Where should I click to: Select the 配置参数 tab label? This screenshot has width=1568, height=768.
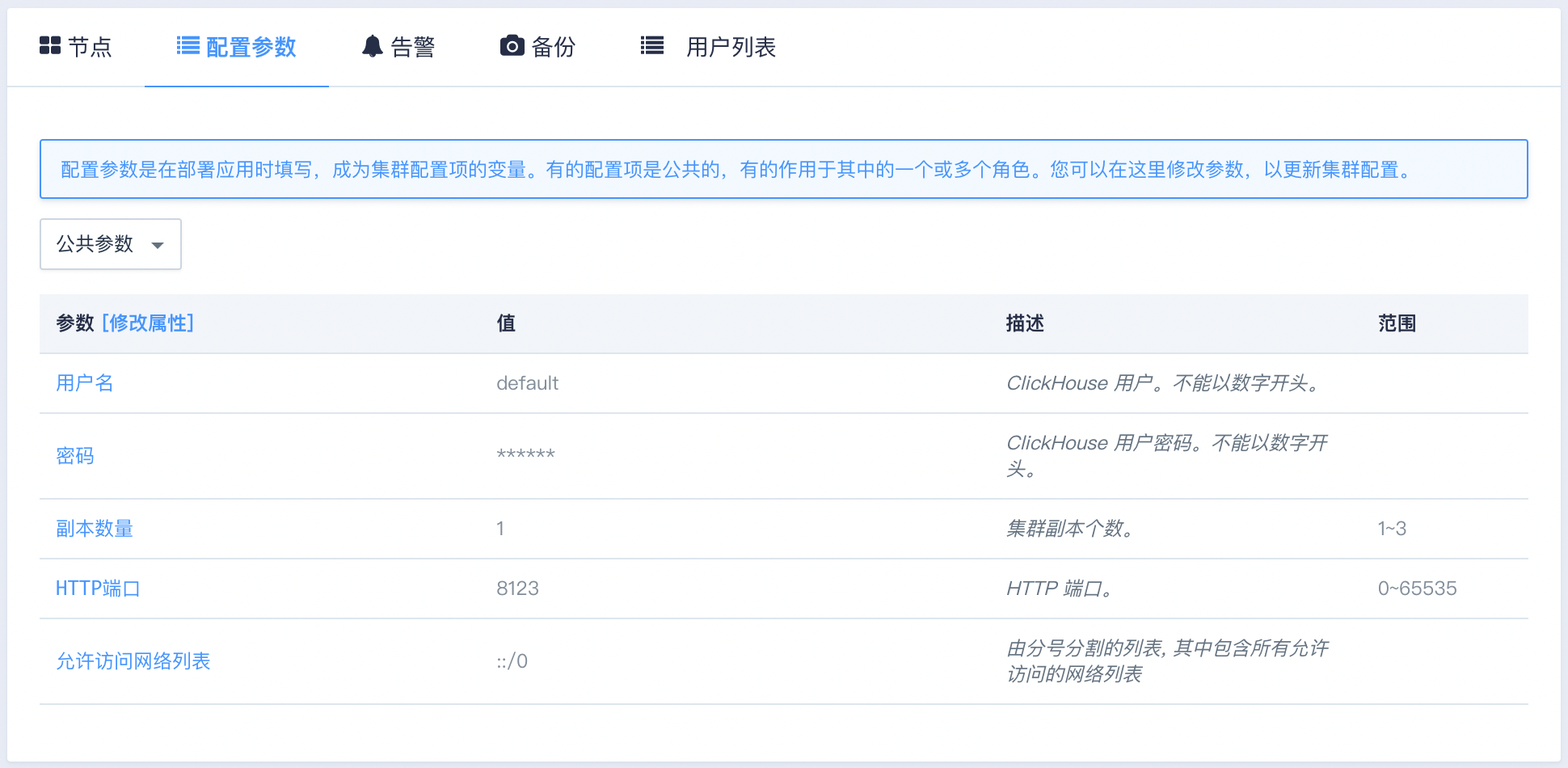click(251, 47)
